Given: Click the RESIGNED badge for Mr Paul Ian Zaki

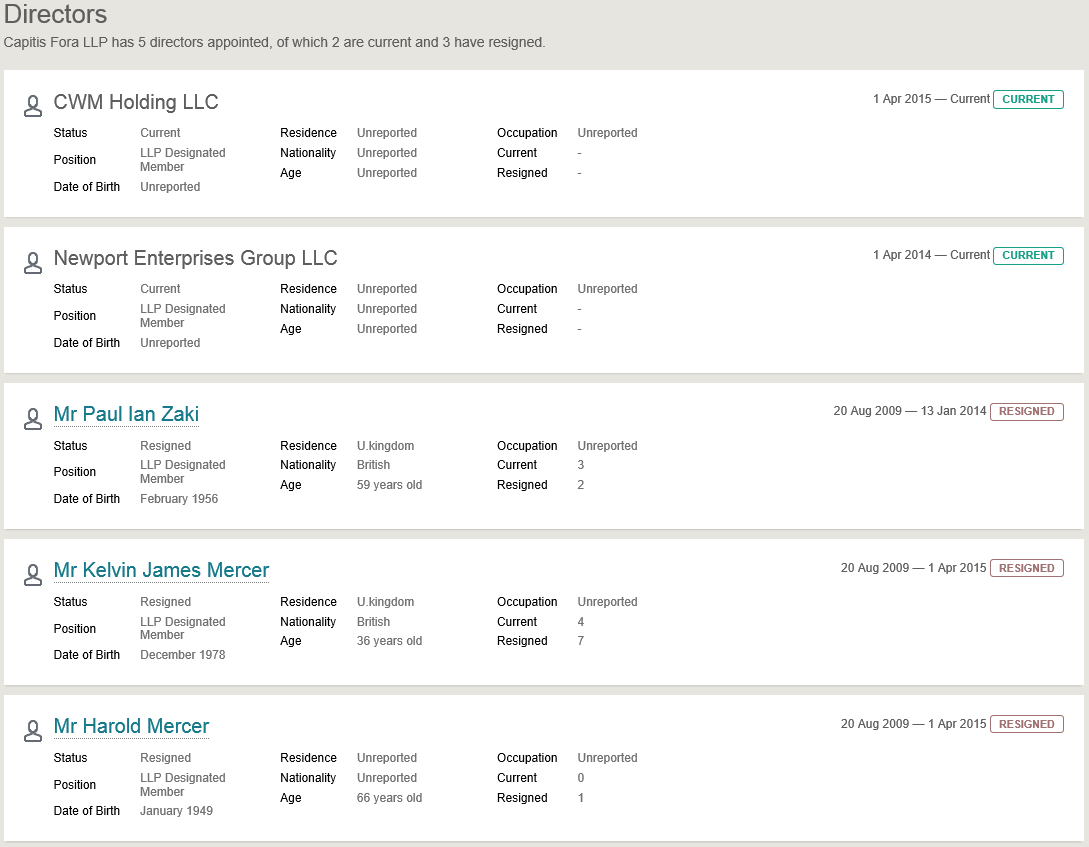Looking at the screenshot, I should (x=1026, y=412).
